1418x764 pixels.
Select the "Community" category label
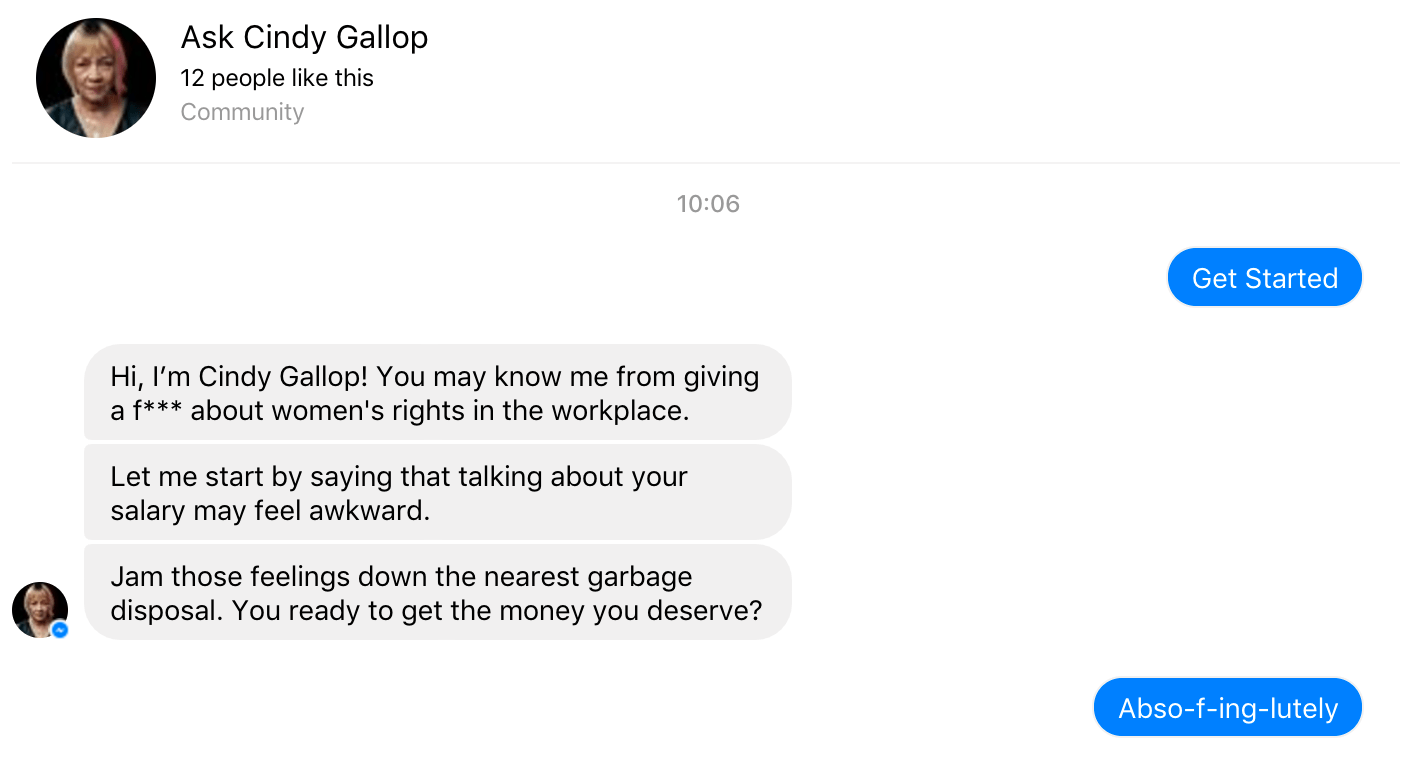[242, 112]
